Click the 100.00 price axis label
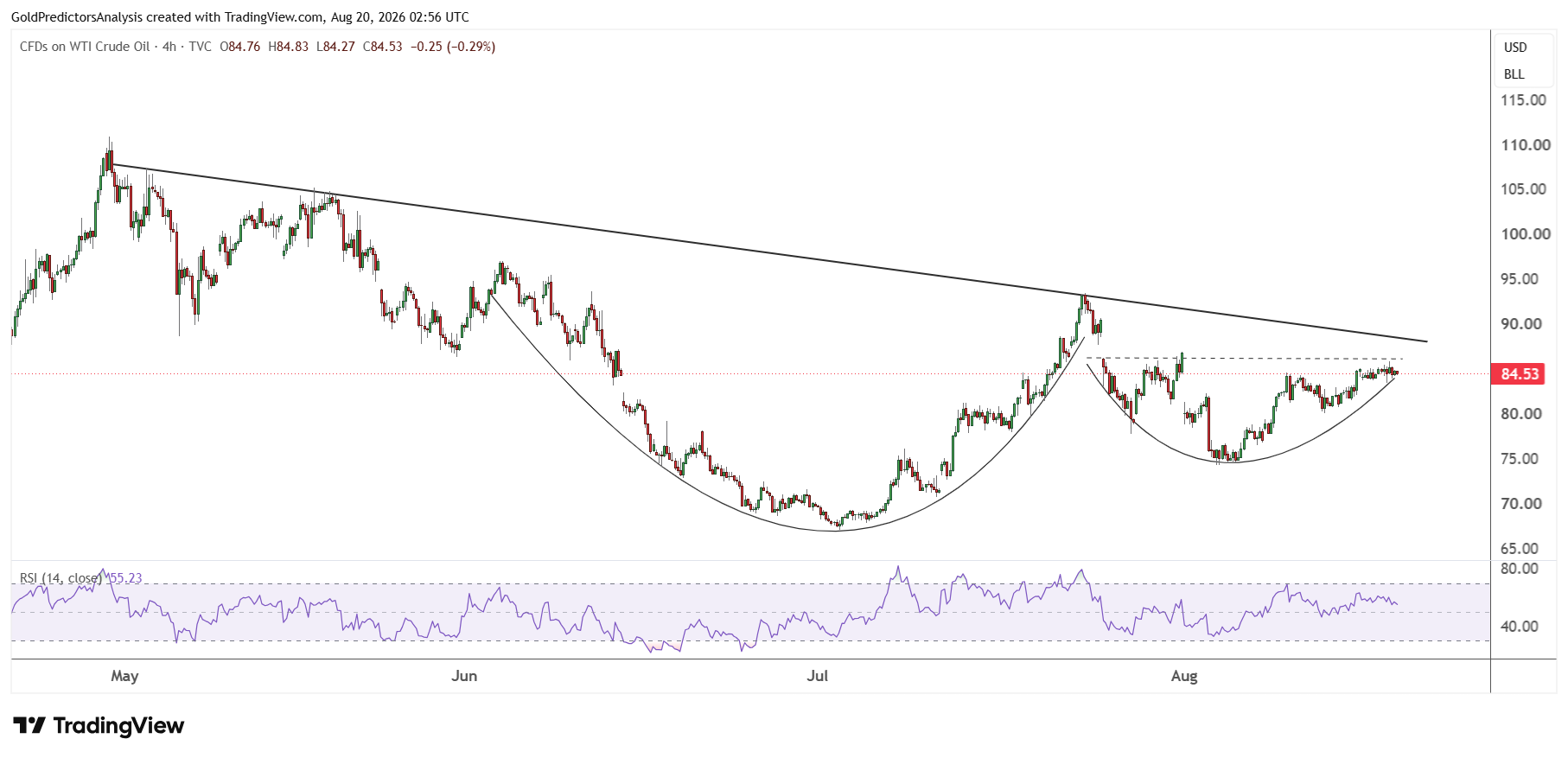Screen dimensions: 1568x758 pyautogui.click(x=1526, y=234)
